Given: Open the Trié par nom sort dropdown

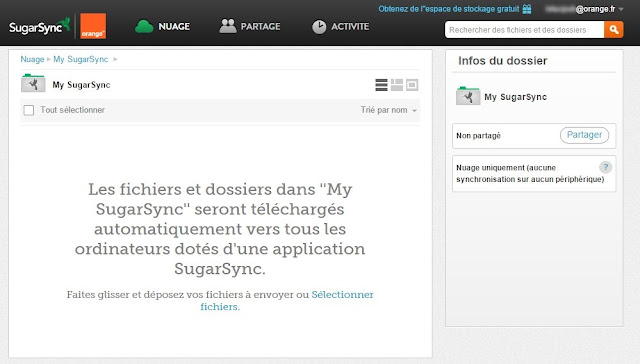Looking at the screenshot, I should click(x=388, y=110).
